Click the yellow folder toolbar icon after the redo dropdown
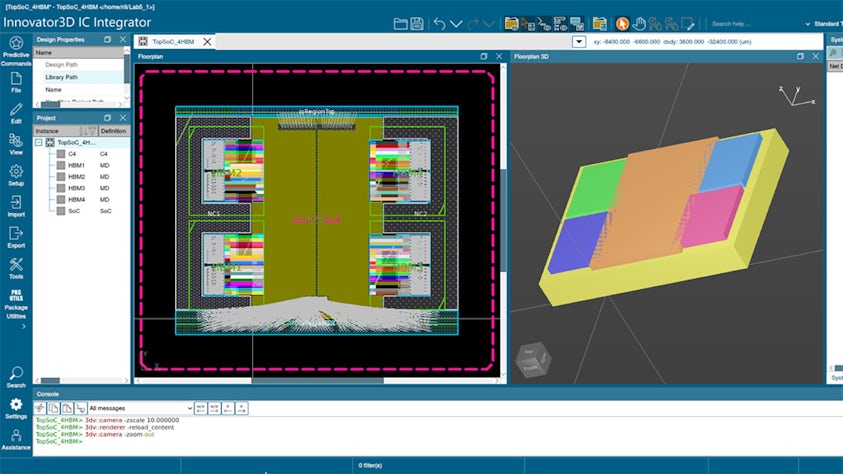Image resolution: width=843 pixels, height=474 pixels. 511,24
